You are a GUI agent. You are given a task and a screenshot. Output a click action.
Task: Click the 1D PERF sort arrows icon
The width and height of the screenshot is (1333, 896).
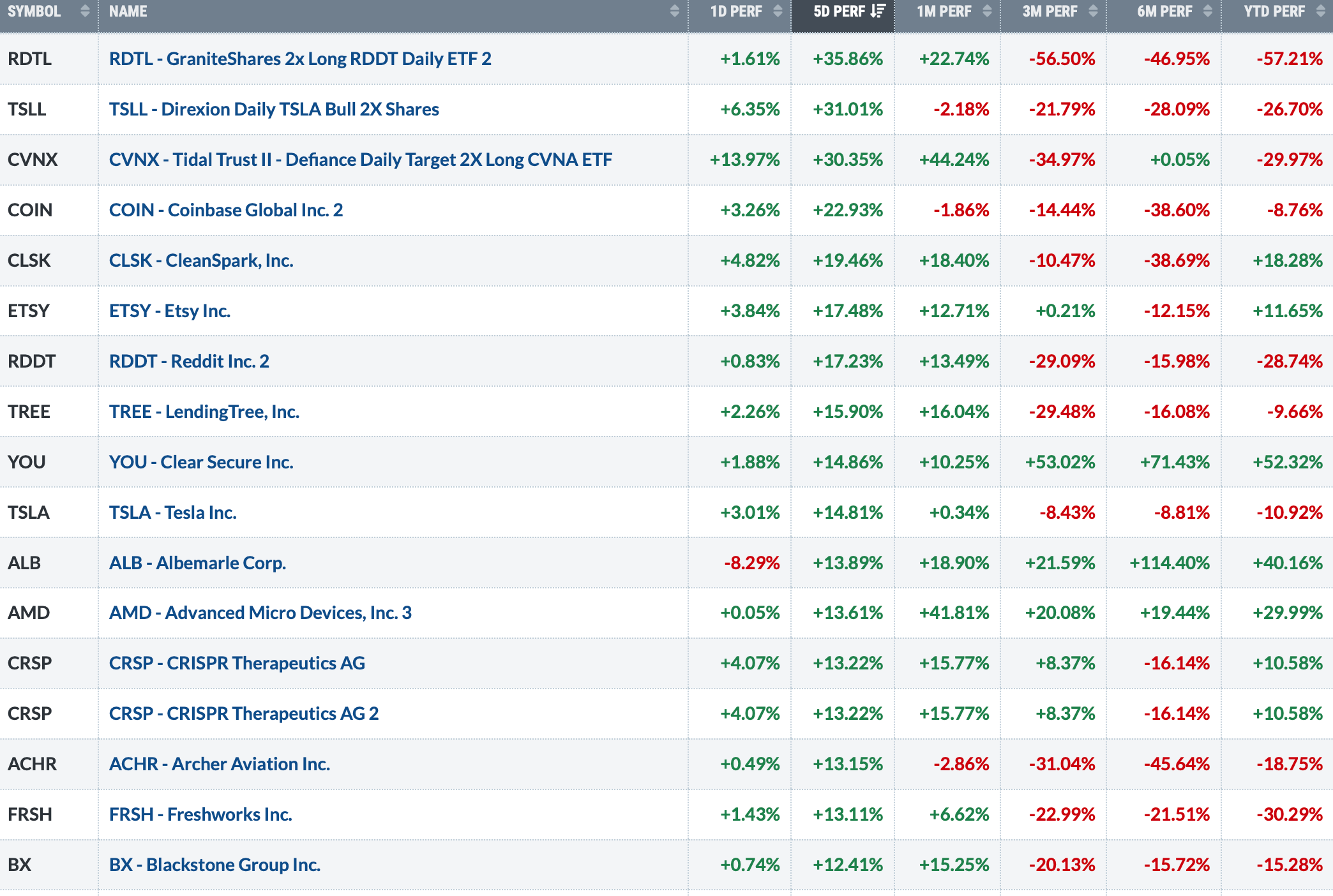(778, 11)
